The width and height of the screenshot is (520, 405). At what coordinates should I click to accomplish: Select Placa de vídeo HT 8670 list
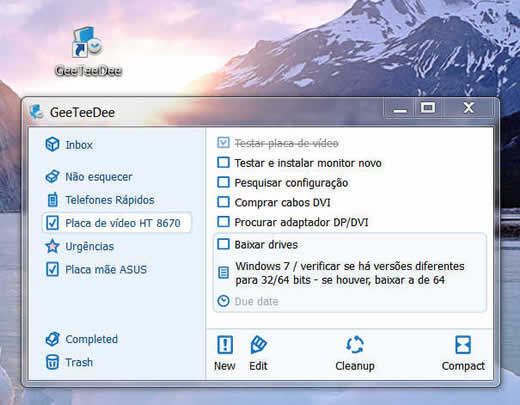tap(117, 223)
